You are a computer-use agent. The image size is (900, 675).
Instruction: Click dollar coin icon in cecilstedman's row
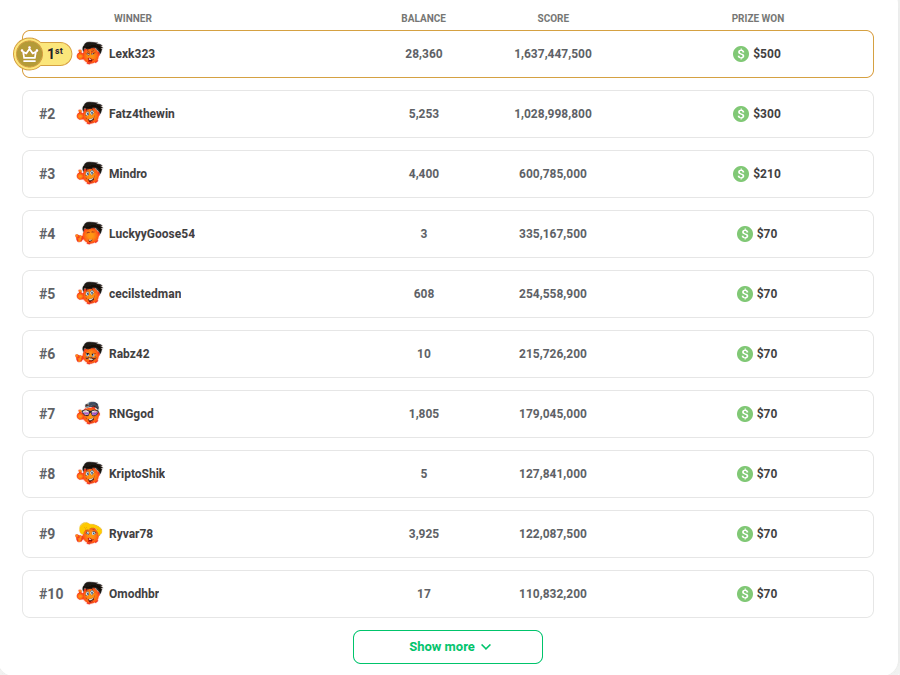[744, 294]
